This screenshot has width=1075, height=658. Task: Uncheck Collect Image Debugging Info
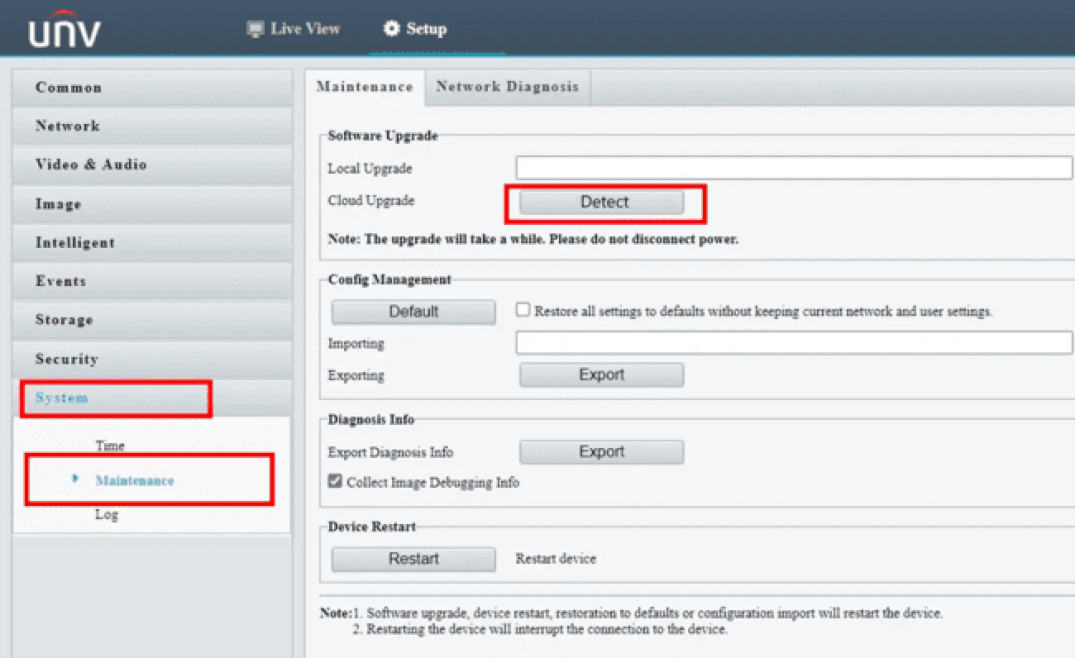pyautogui.click(x=336, y=481)
